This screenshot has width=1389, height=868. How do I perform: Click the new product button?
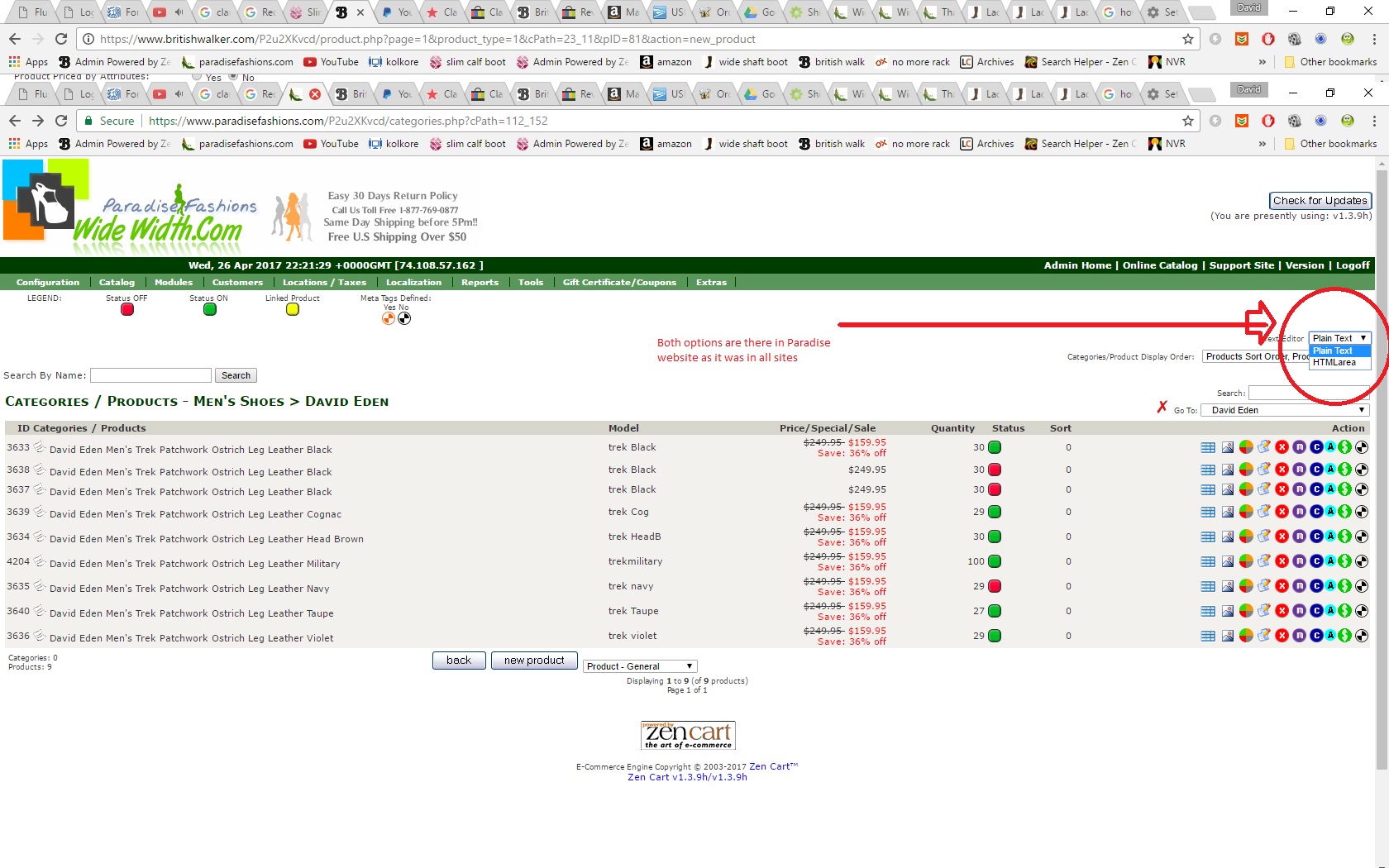(534, 661)
